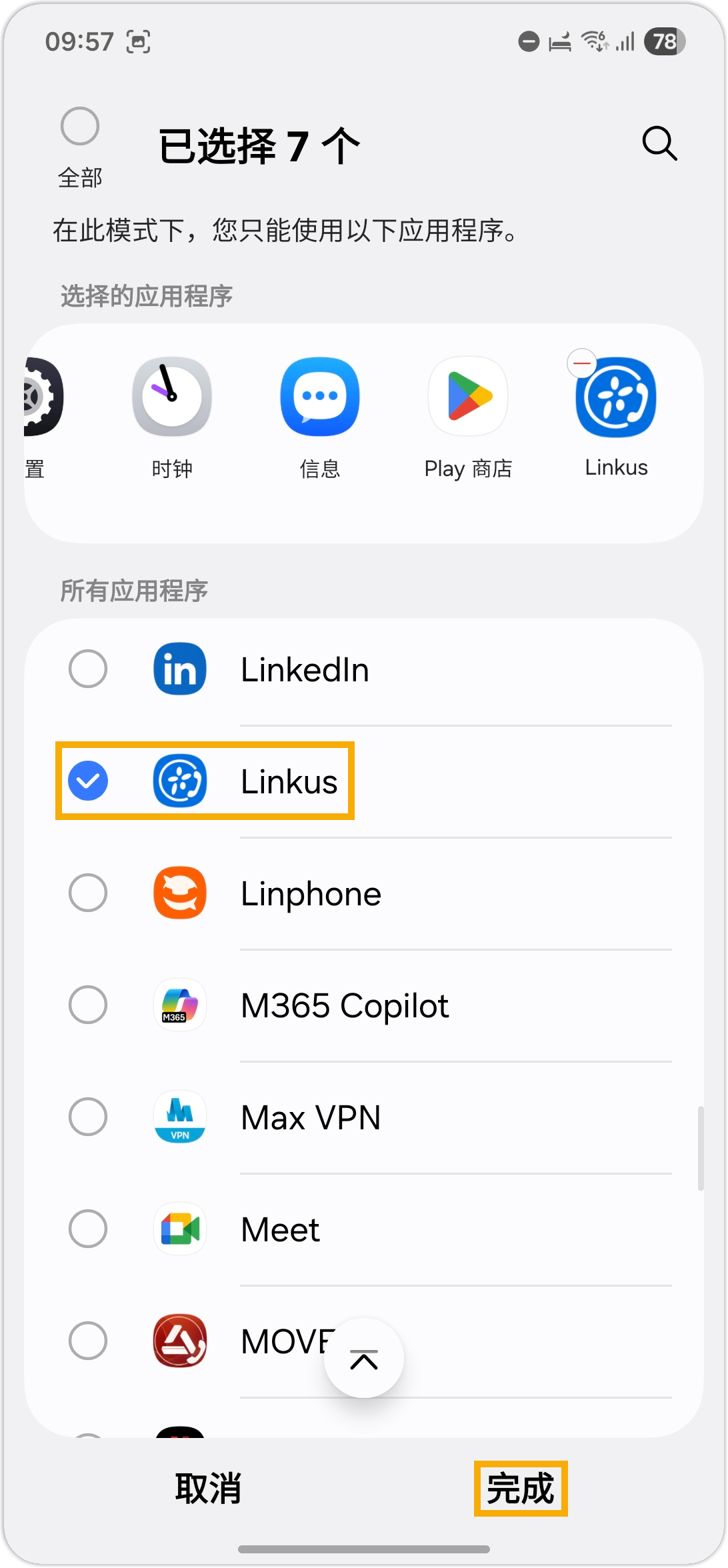Tap 完成 to confirm selected apps
This screenshot has height=1568, width=728.
pos(521,1489)
